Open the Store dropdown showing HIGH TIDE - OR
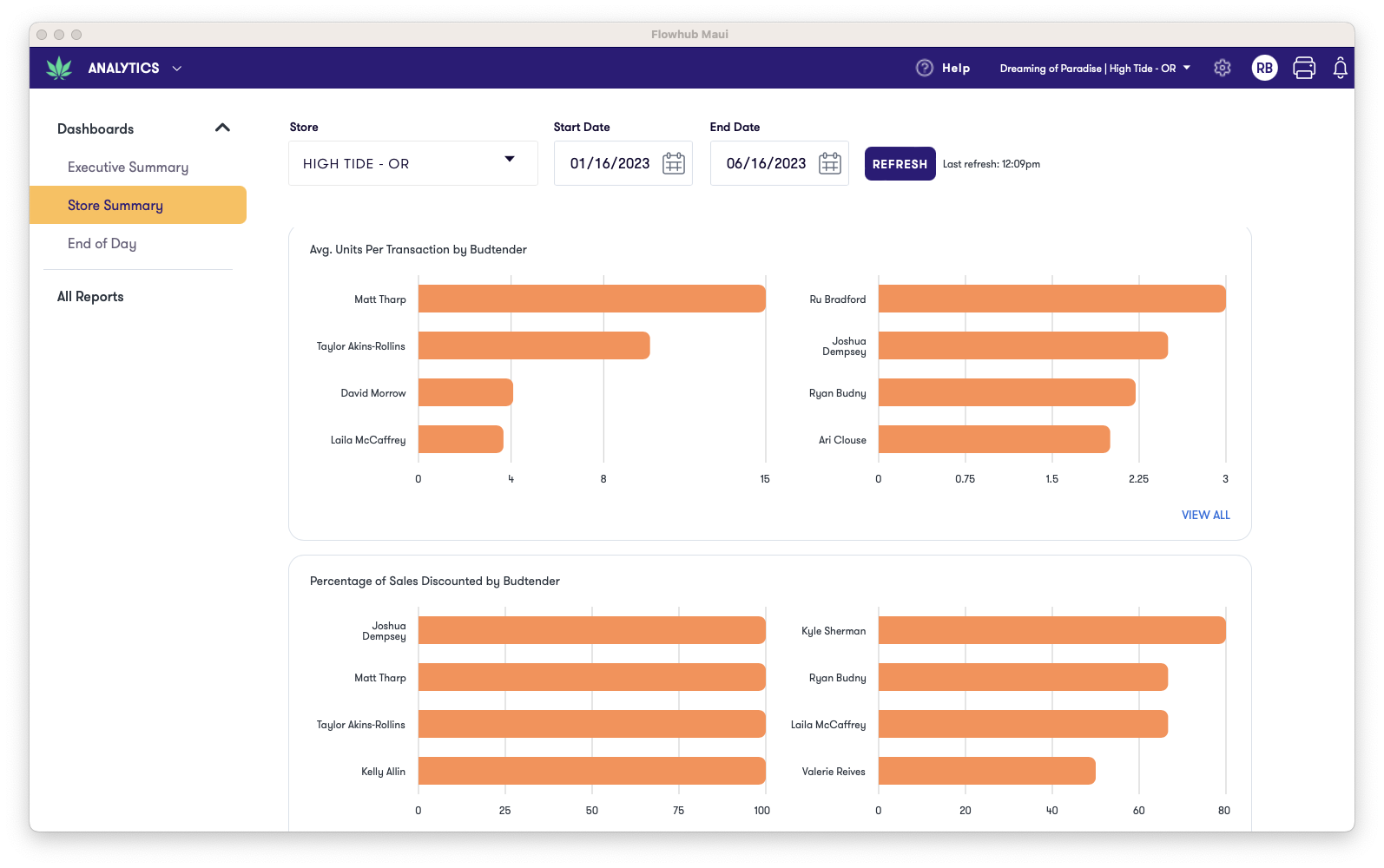 [413, 163]
